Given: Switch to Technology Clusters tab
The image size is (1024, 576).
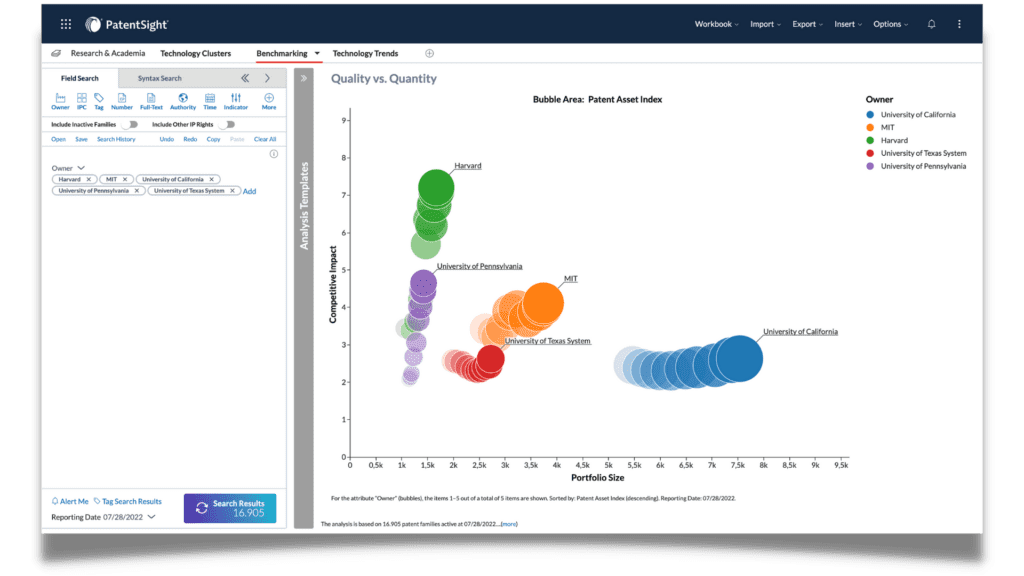Looking at the screenshot, I should click(195, 54).
